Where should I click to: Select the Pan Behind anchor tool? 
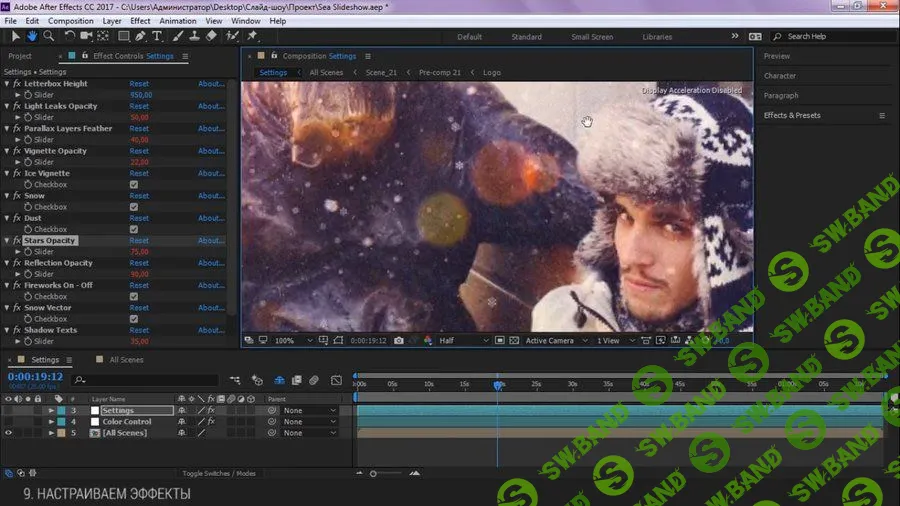(103, 36)
